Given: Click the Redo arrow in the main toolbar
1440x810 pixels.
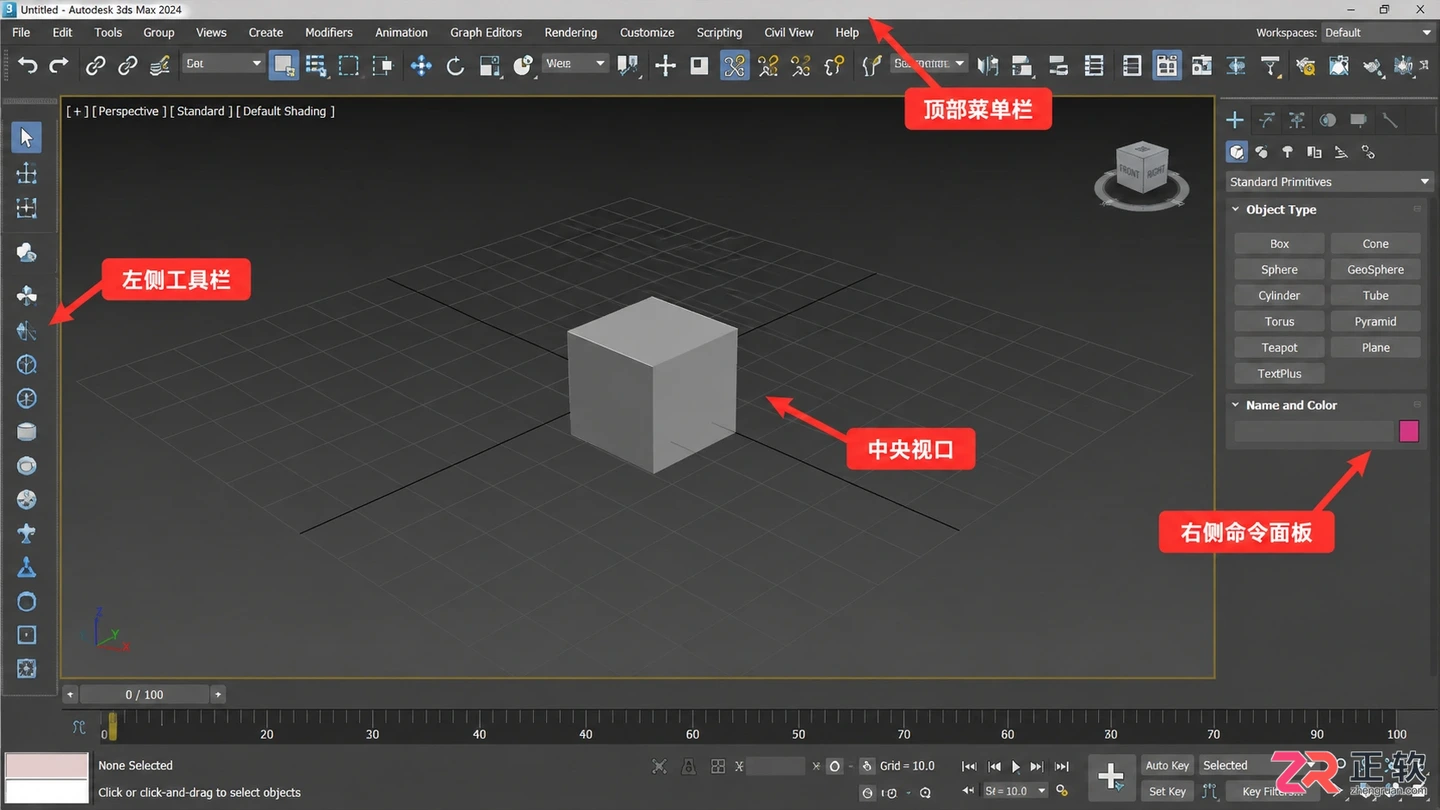Looking at the screenshot, I should tap(59, 66).
